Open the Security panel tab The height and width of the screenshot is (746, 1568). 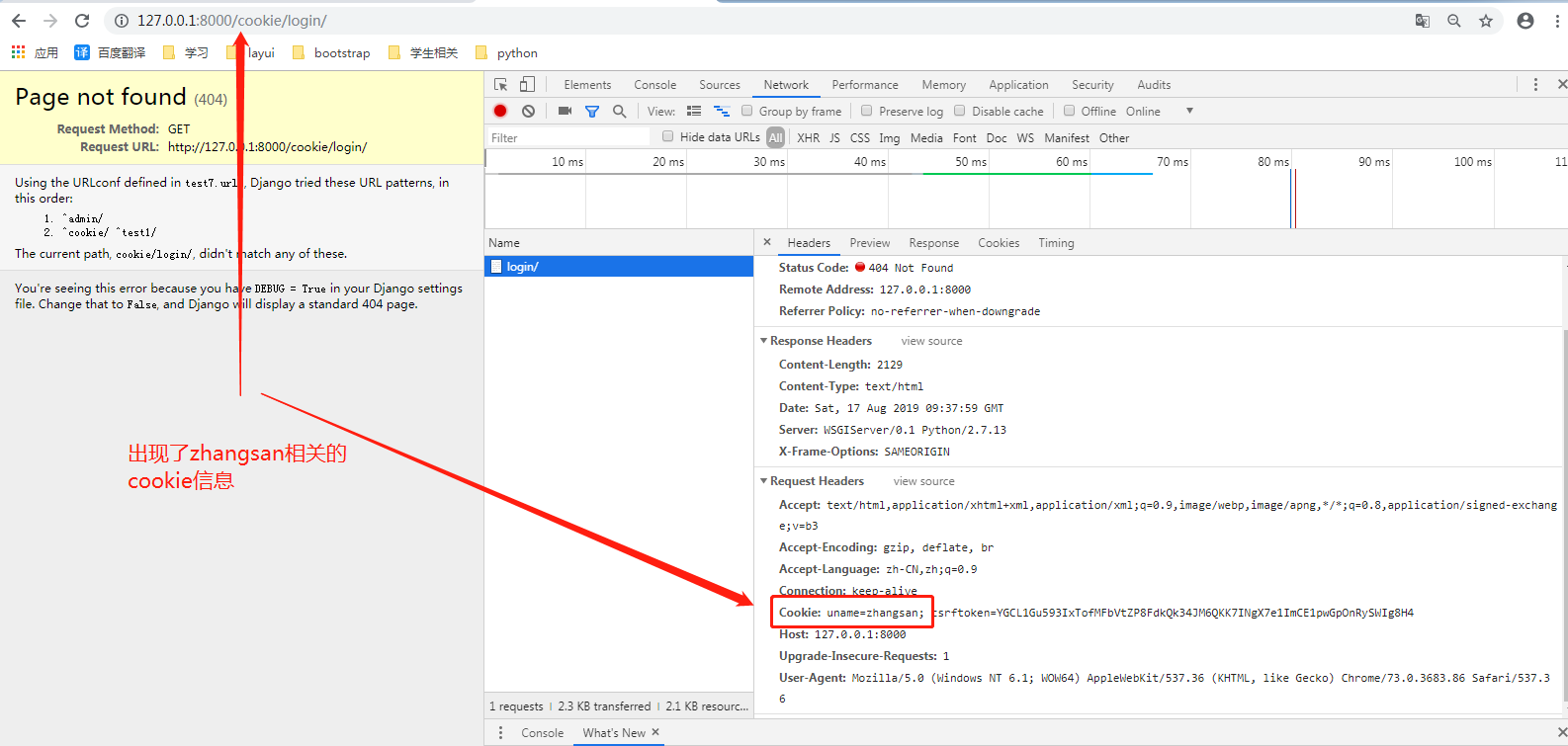coord(1092,85)
